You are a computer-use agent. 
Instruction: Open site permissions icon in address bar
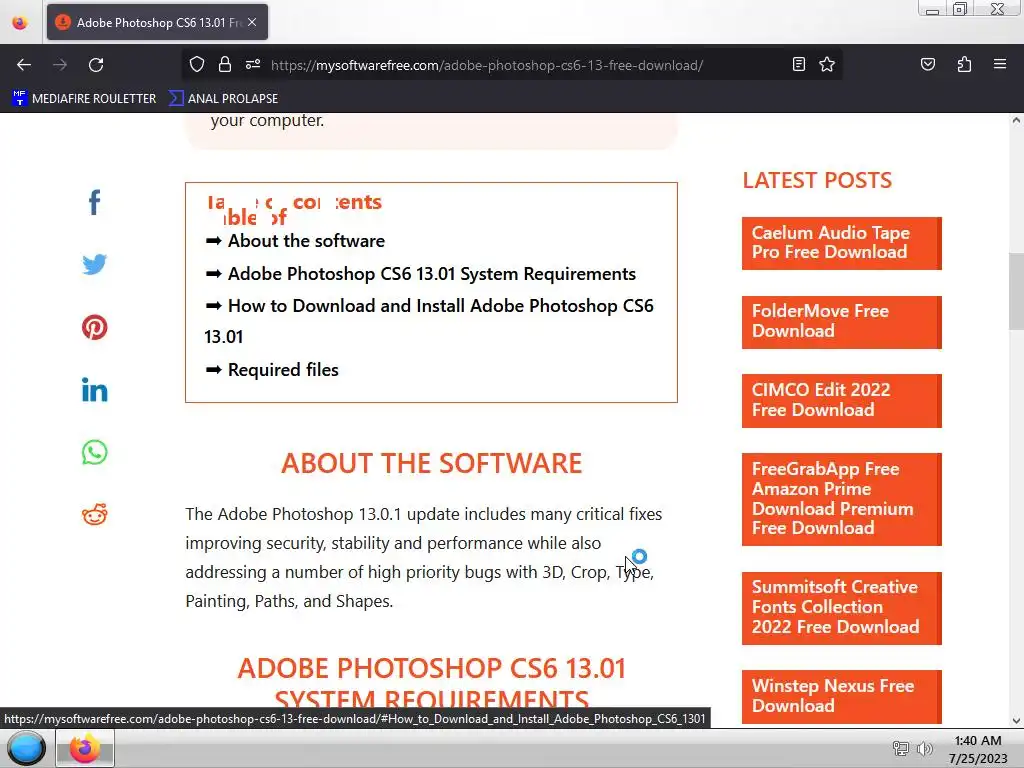[253, 64]
